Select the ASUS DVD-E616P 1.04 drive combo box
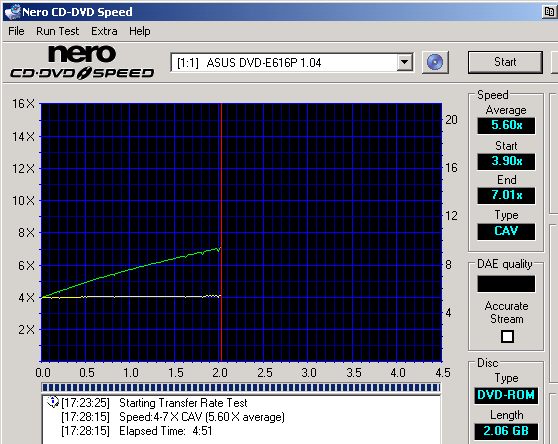This screenshot has width=558, height=444. point(292,63)
